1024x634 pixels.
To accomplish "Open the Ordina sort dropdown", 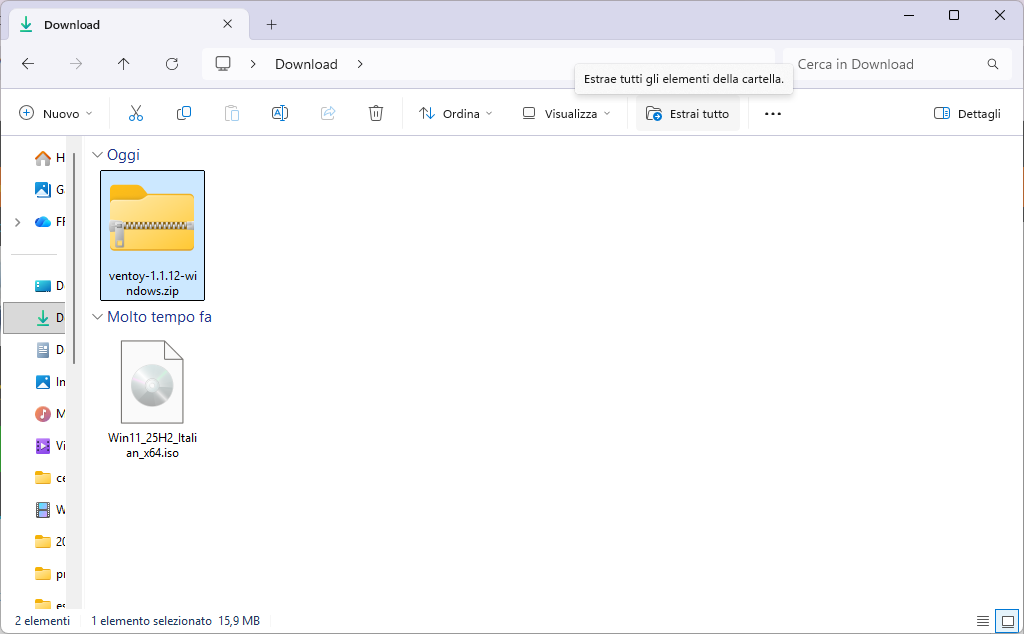I will pos(455,114).
